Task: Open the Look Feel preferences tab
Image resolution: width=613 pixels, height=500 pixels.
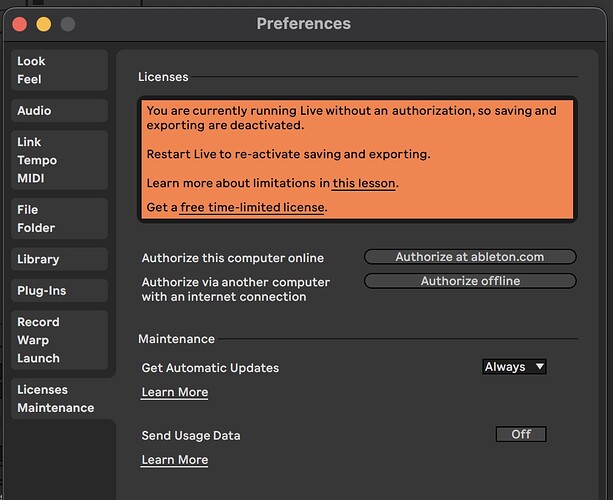Action: 59,70
